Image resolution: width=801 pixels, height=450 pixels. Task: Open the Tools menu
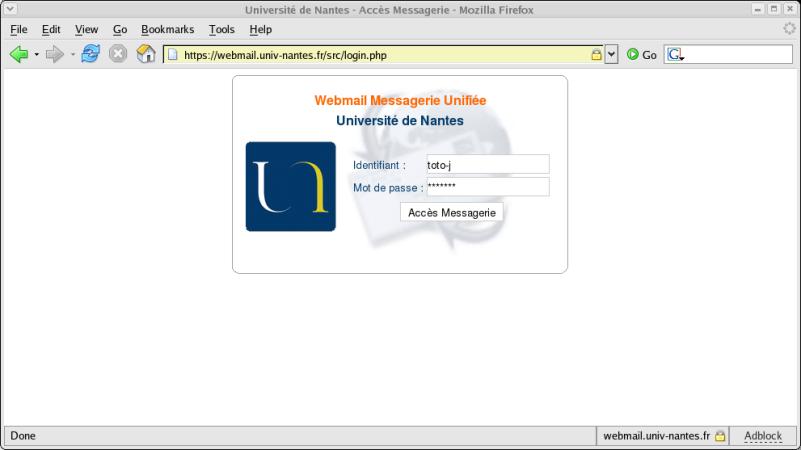pyautogui.click(x=221, y=30)
